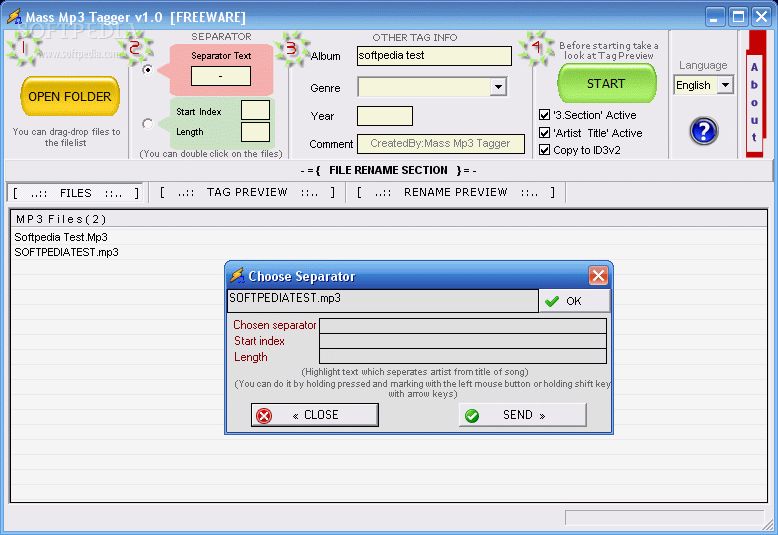778x535 pixels.
Task: Maximize the Mass Mp3 Tagger window
Action: click(x=738, y=17)
